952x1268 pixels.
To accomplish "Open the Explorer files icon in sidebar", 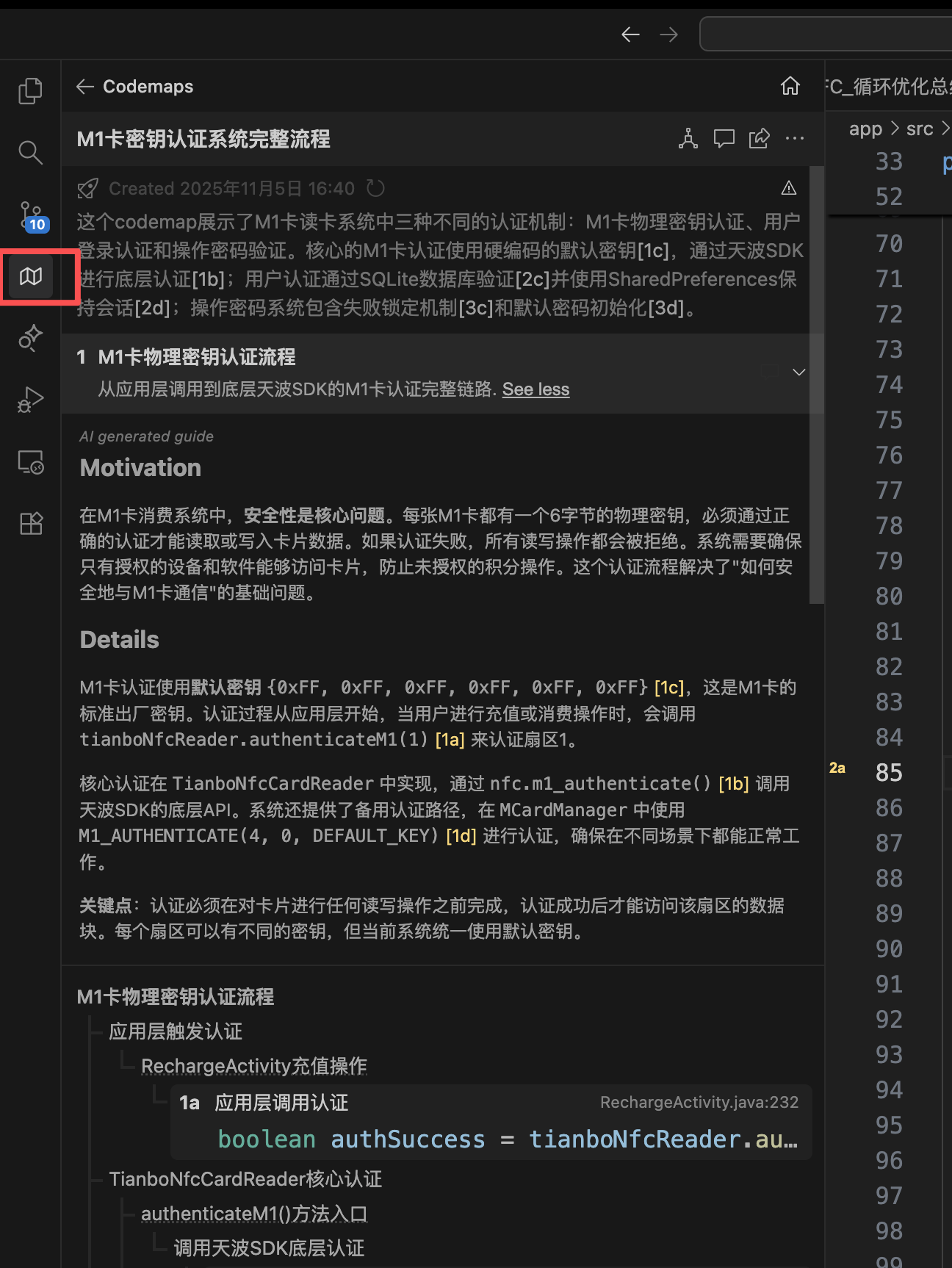I will pos(30,91).
